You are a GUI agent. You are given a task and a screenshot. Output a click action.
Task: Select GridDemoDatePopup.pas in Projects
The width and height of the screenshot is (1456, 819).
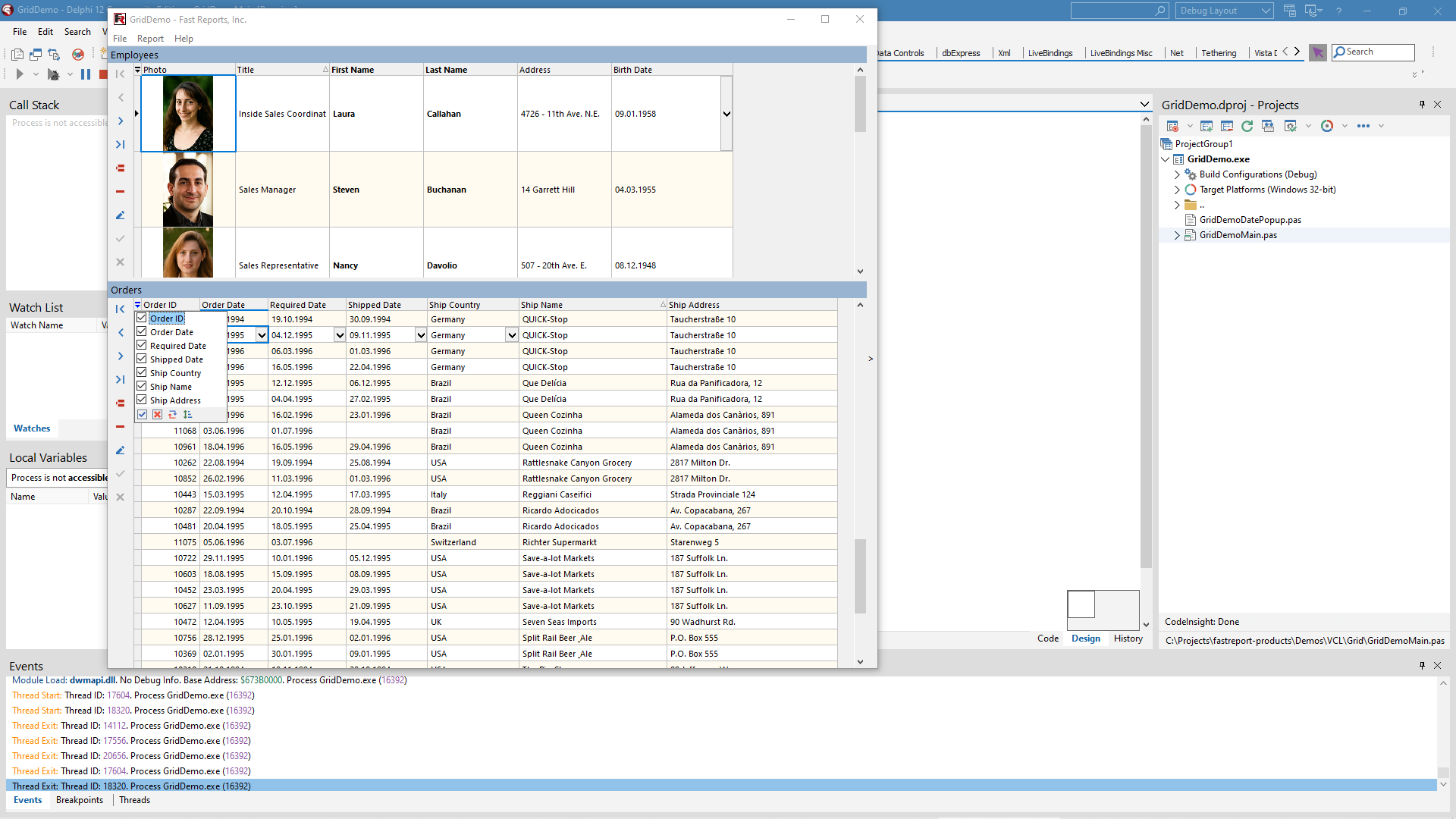1250,220
